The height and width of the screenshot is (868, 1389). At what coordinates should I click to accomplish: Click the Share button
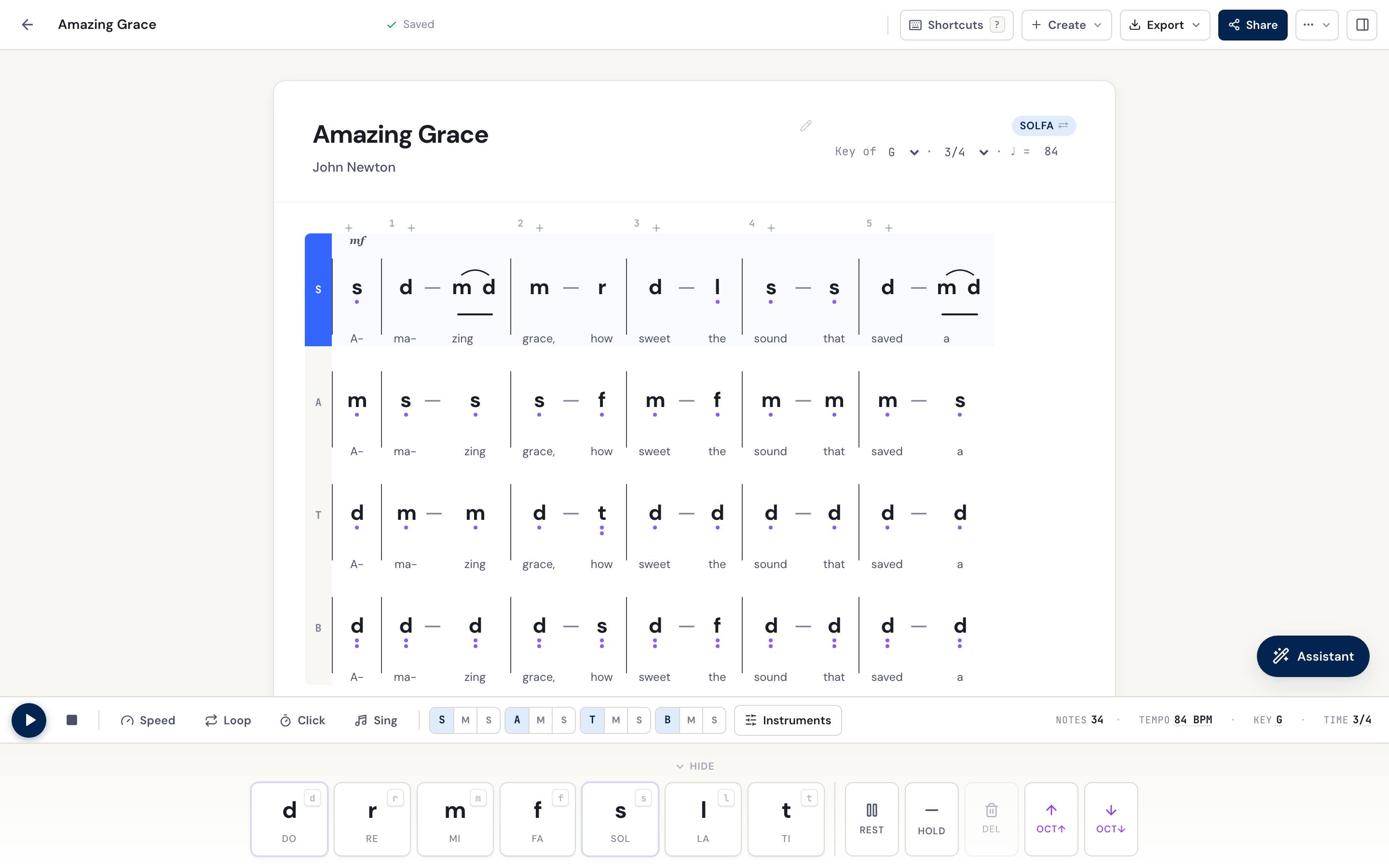coord(1253,25)
